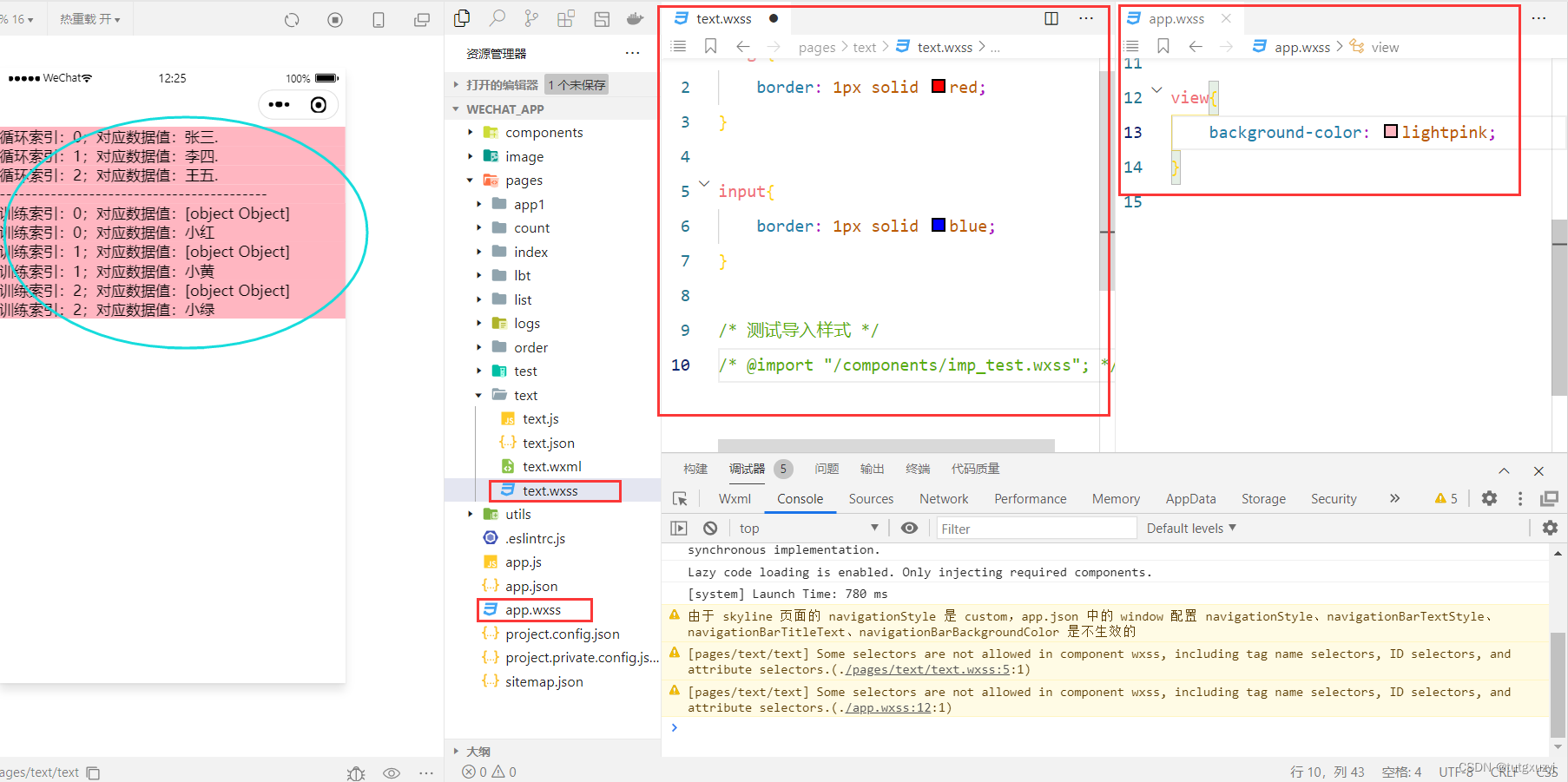Switch to the Storage tab
This screenshot has width=1568, height=782.
click(1263, 498)
